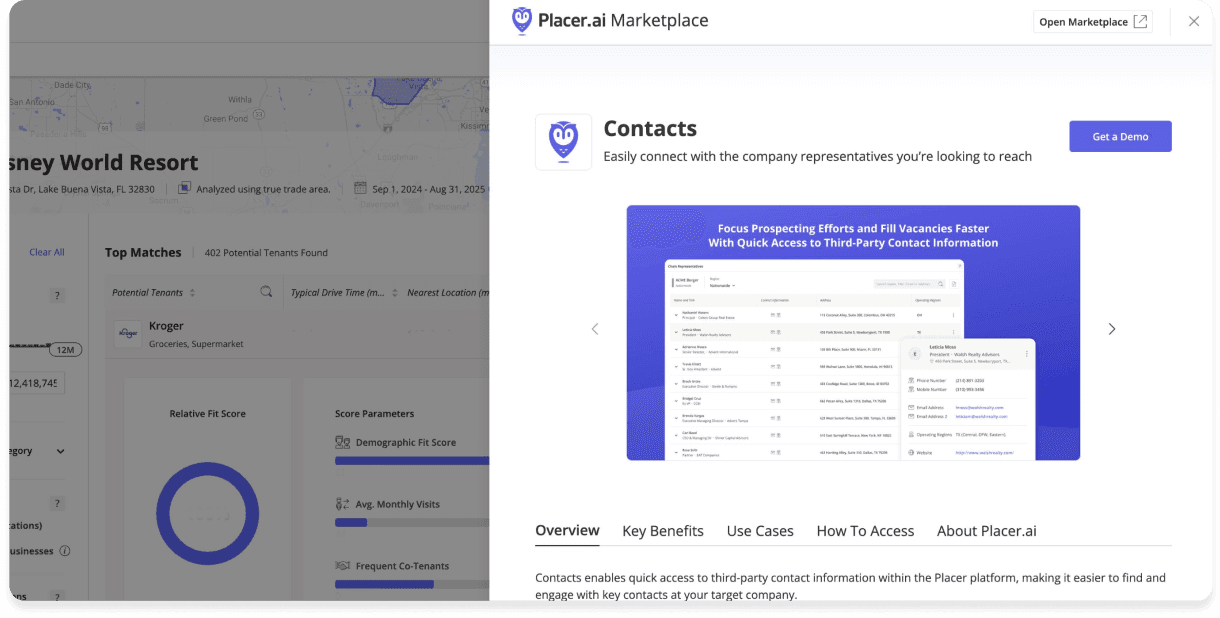Advance the carousel with the right chevron
This screenshot has width=1220, height=618.
coord(1112,328)
